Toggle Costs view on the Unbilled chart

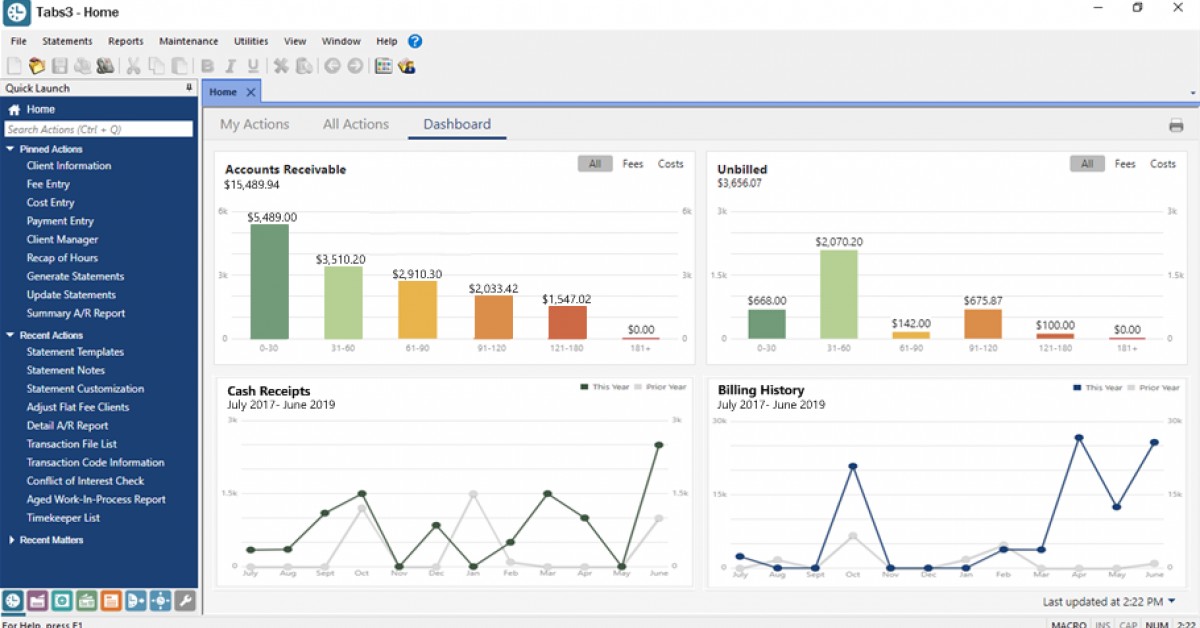[x=1163, y=163]
